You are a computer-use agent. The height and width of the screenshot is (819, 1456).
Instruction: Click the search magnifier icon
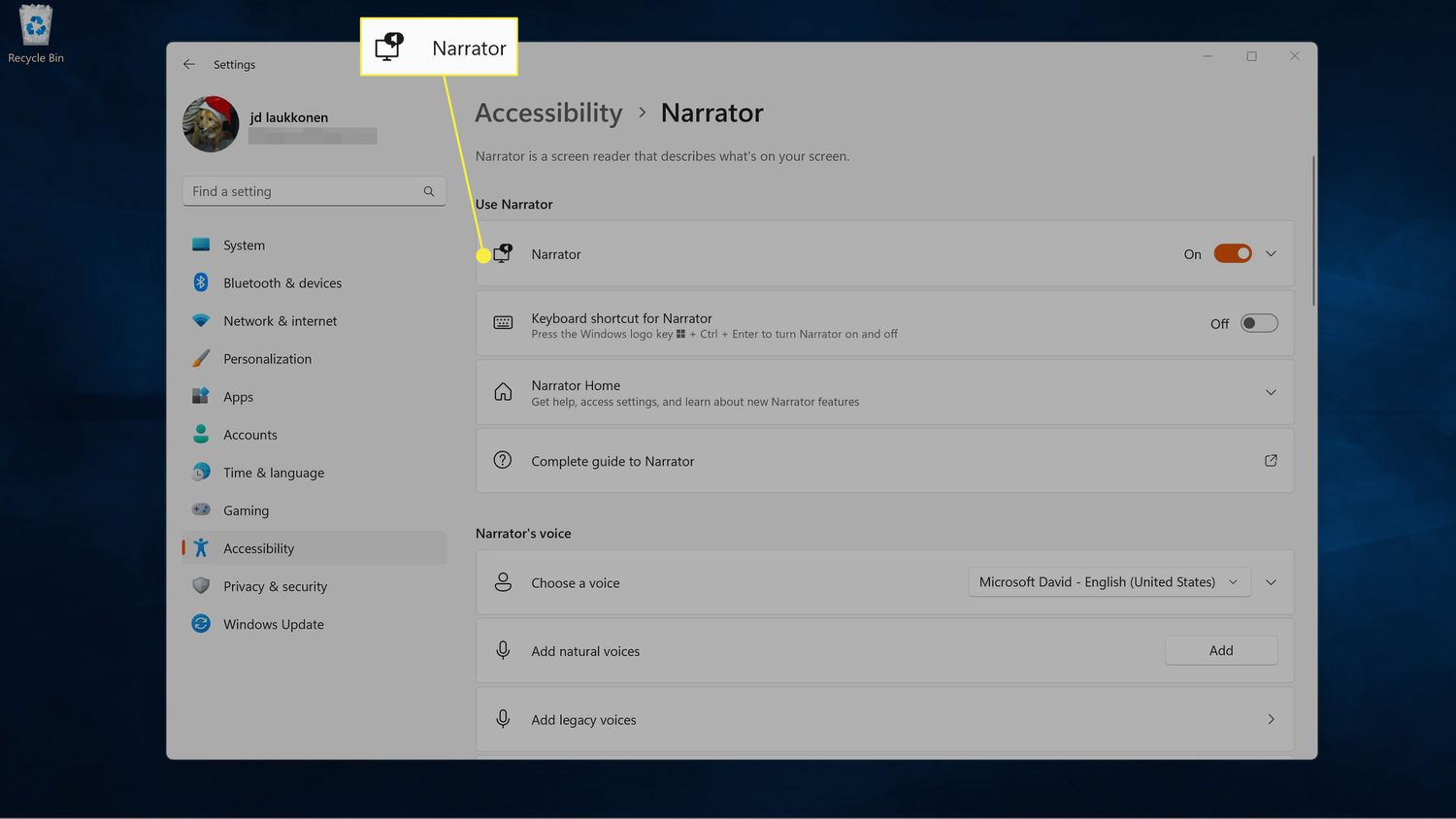pos(429,191)
